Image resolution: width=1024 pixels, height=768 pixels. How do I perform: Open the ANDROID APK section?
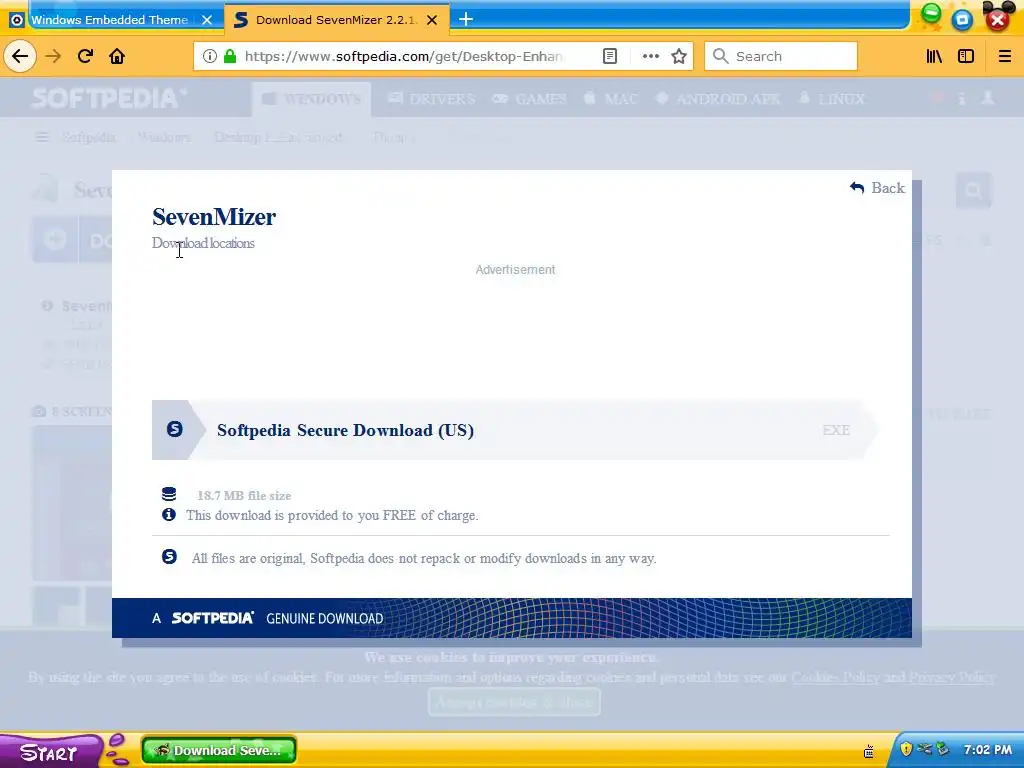point(718,99)
